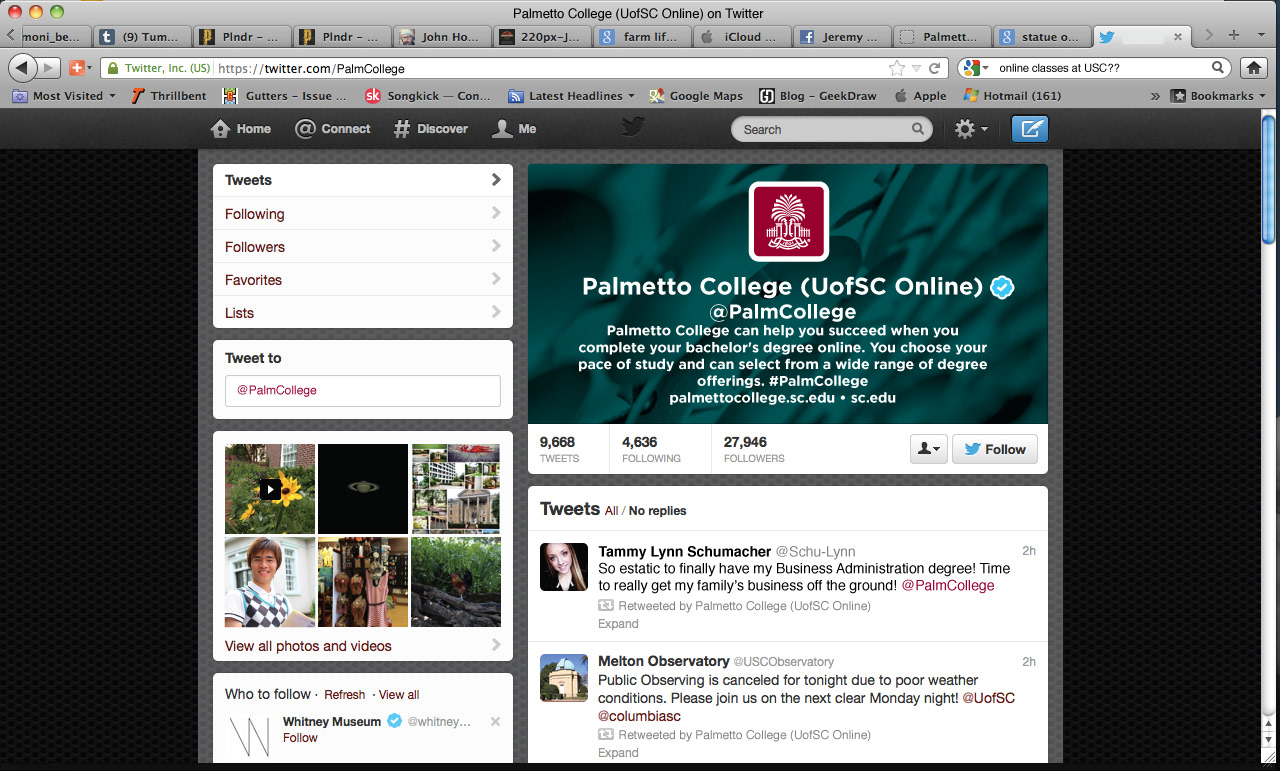
Task: Open the Connect section
Action: click(333, 129)
